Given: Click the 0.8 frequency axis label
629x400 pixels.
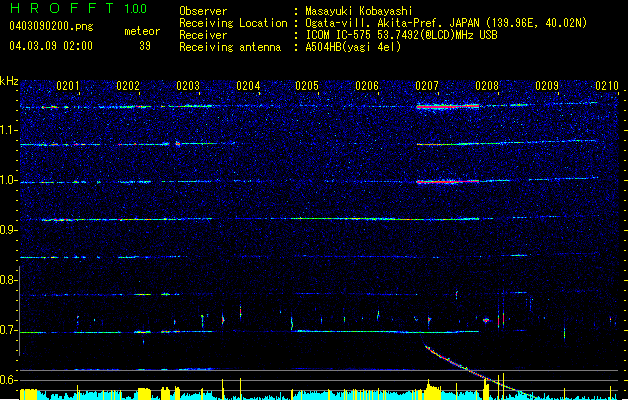Looking at the screenshot, I should (x=9, y=280).
